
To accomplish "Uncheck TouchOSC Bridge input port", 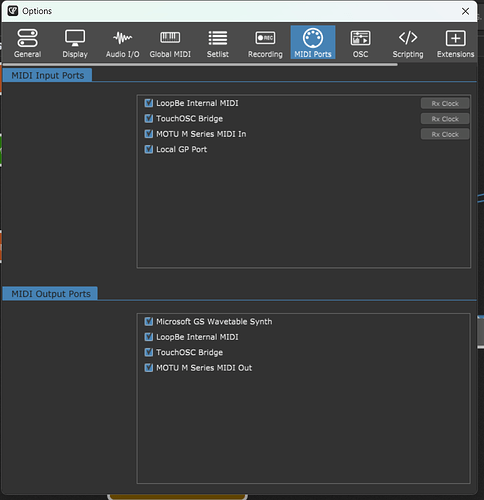I will pos(149,118).
